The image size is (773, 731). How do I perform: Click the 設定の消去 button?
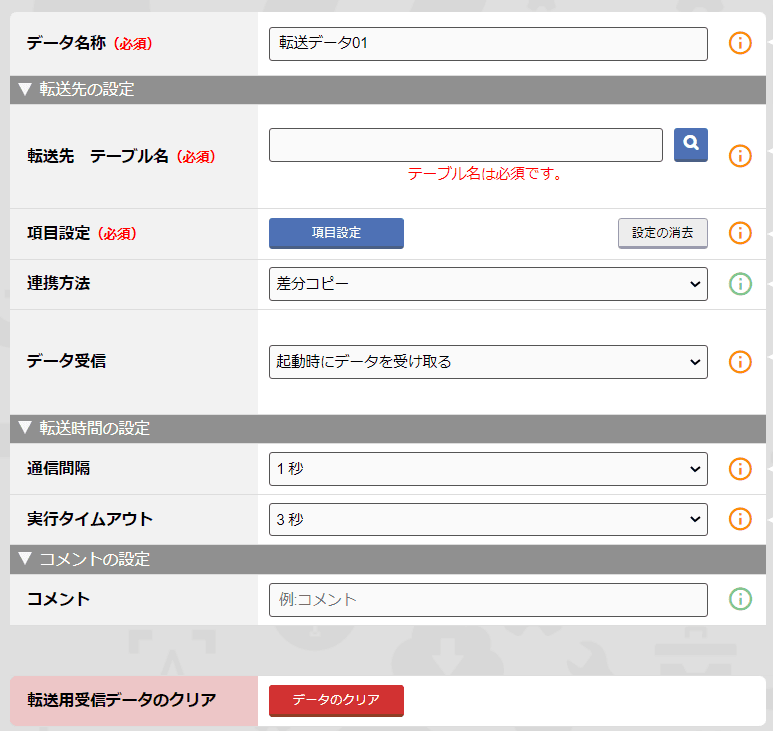tap(663, 233)
